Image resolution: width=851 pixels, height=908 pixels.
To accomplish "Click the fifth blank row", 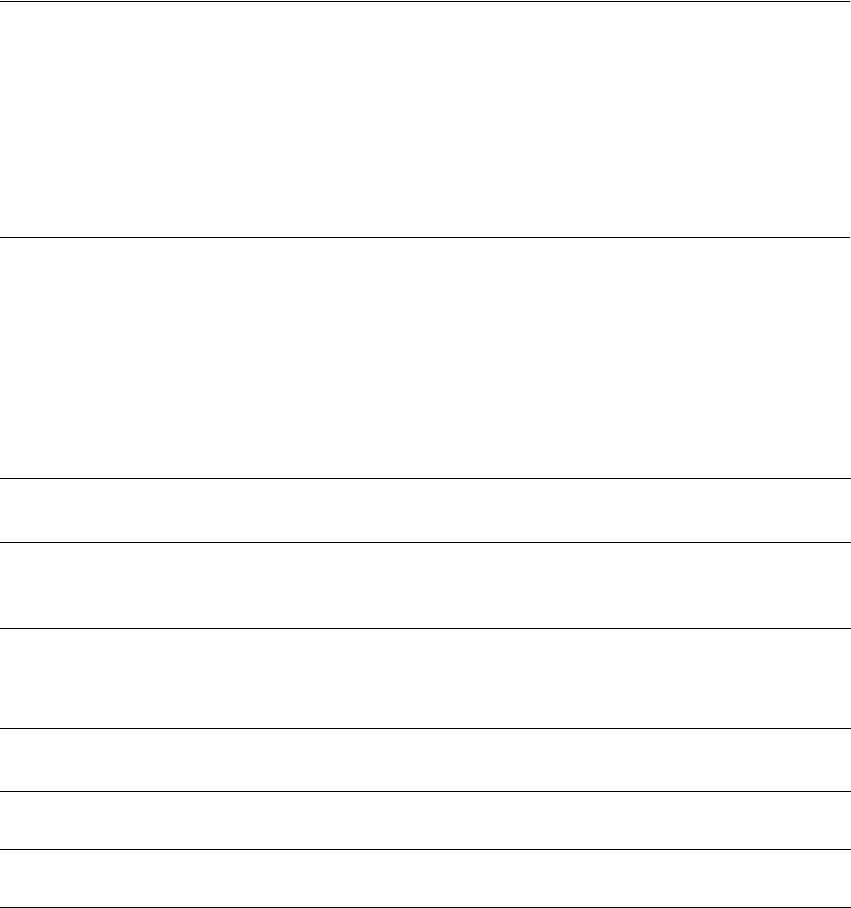I will click(x=425, y=678).
